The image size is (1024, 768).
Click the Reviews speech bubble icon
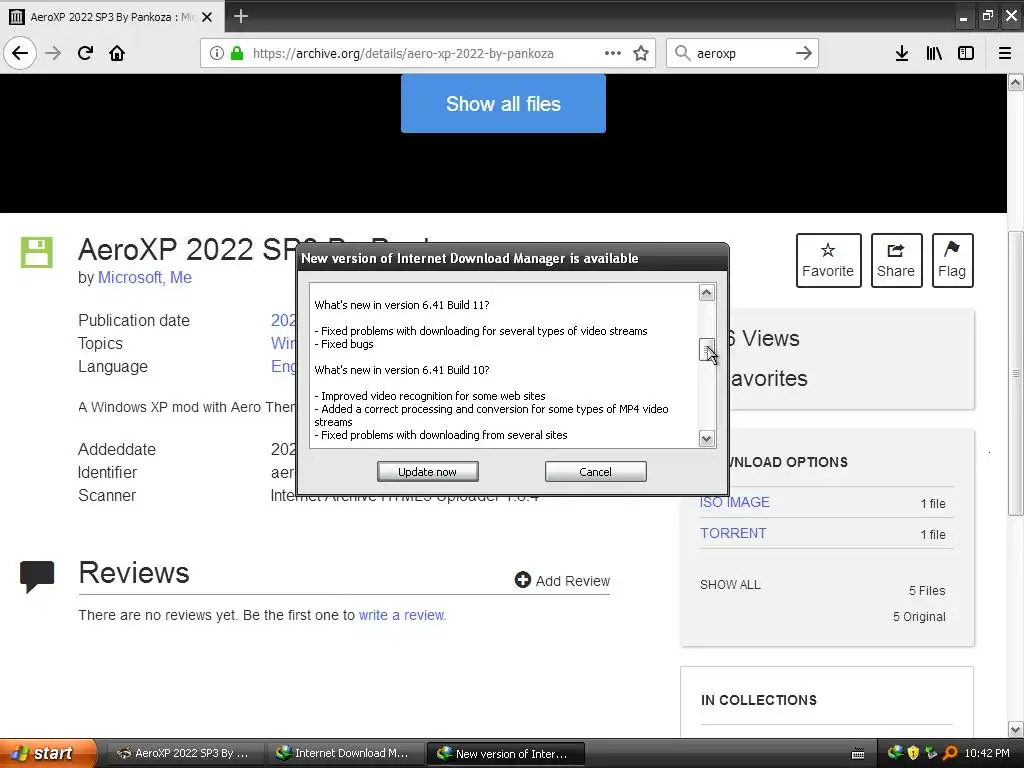click(37, 576)
